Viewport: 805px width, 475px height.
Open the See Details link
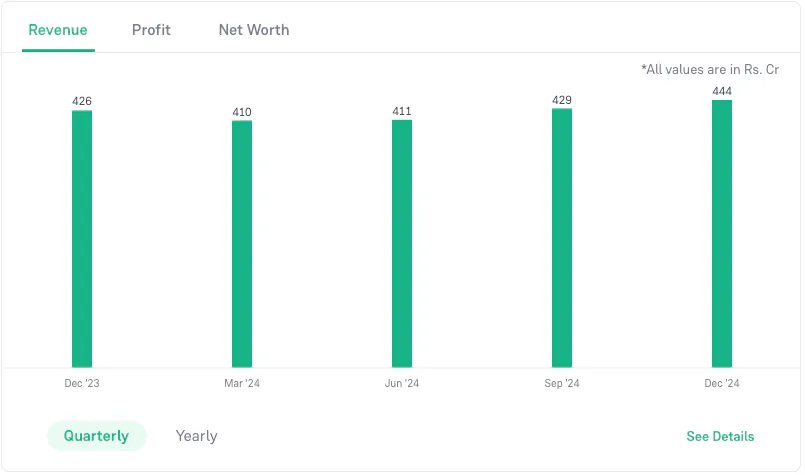click(x=720, y=436)
